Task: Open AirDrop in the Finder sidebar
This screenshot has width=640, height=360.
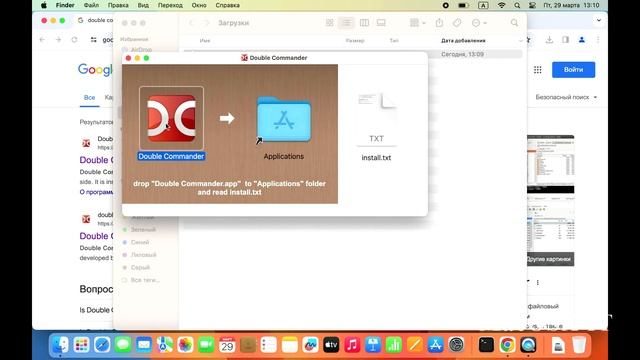Action: coord(141,49)
